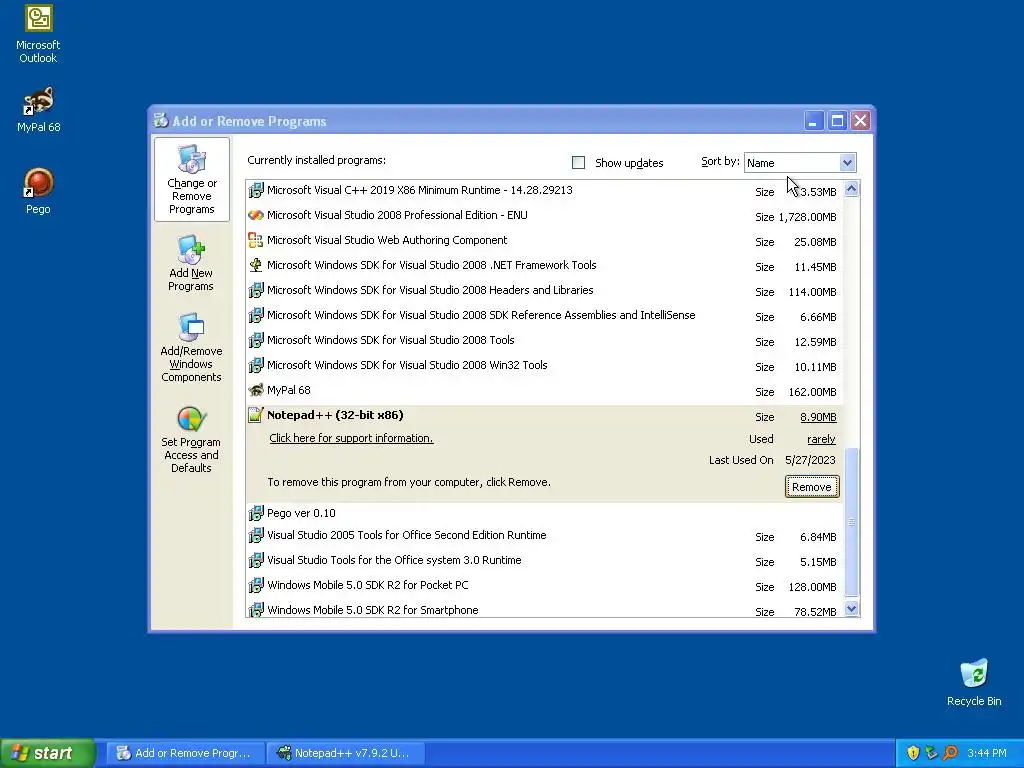Select Windows SDK Win32 Tools row
The height and width of the screenshot is (768, 1024).
545,365
